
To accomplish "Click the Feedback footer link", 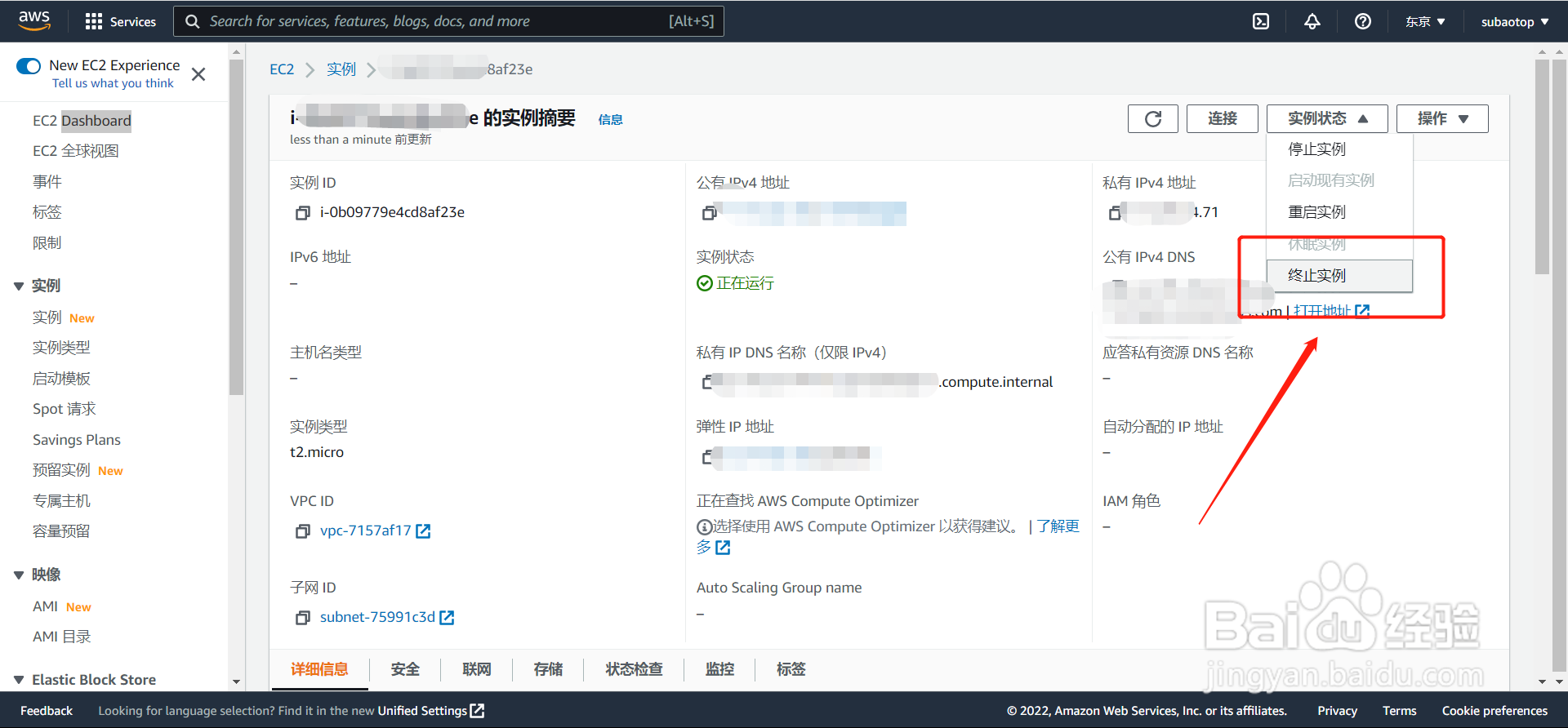I will click(x=47, y=711).
